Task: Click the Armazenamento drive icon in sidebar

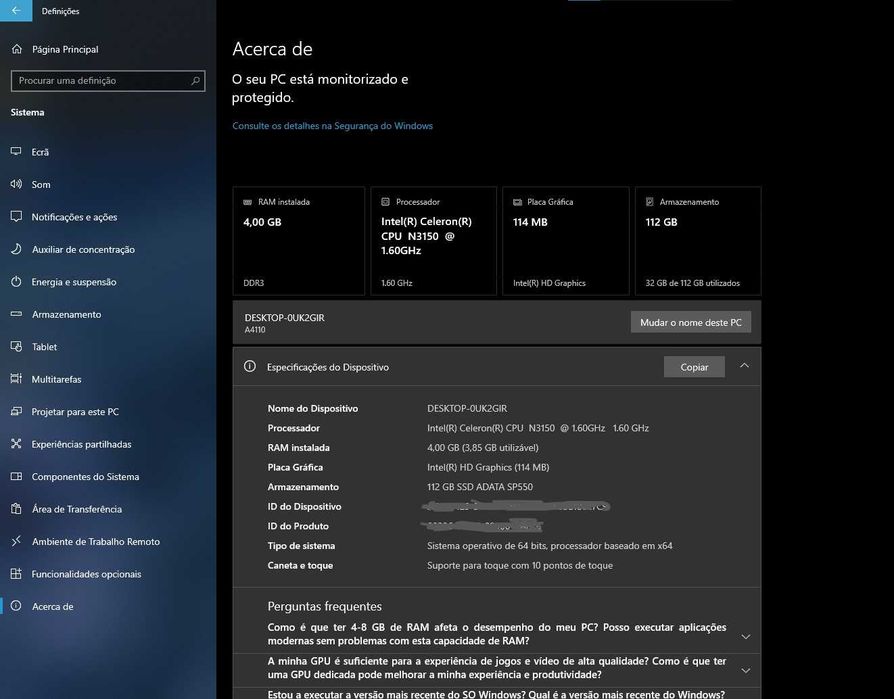Action: [16, 314]
